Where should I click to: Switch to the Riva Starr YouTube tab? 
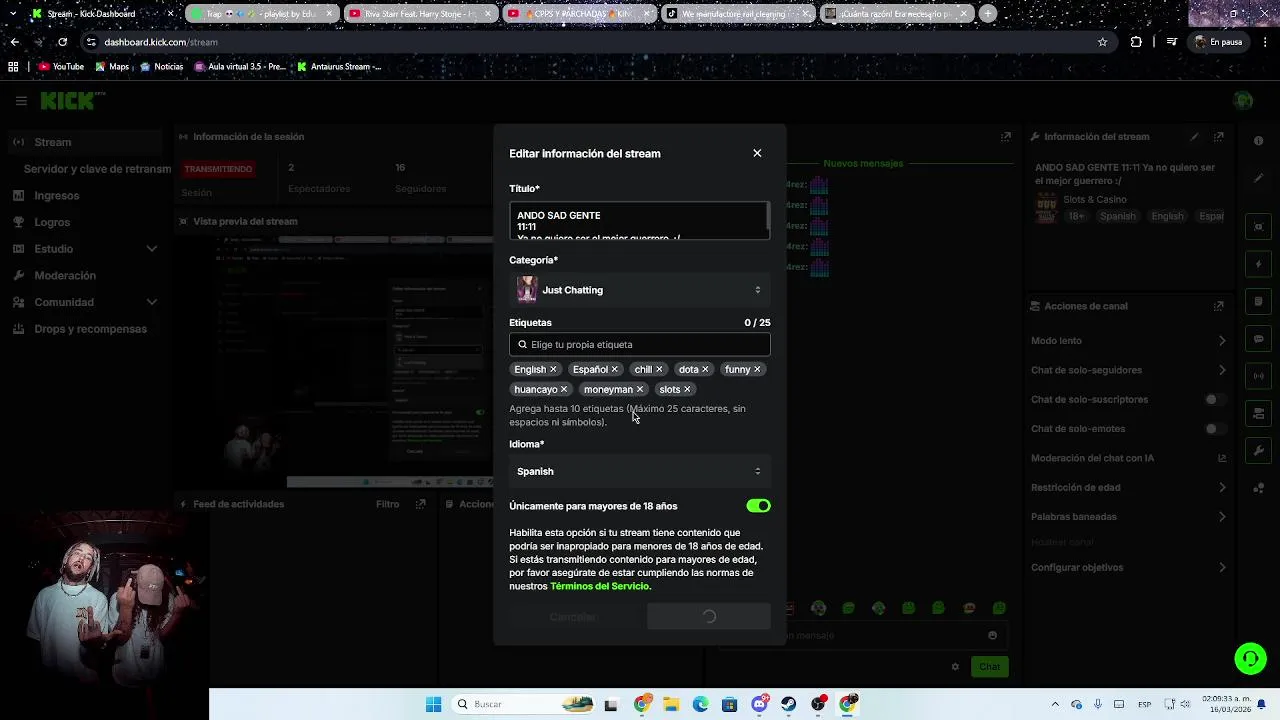point(420,14)
